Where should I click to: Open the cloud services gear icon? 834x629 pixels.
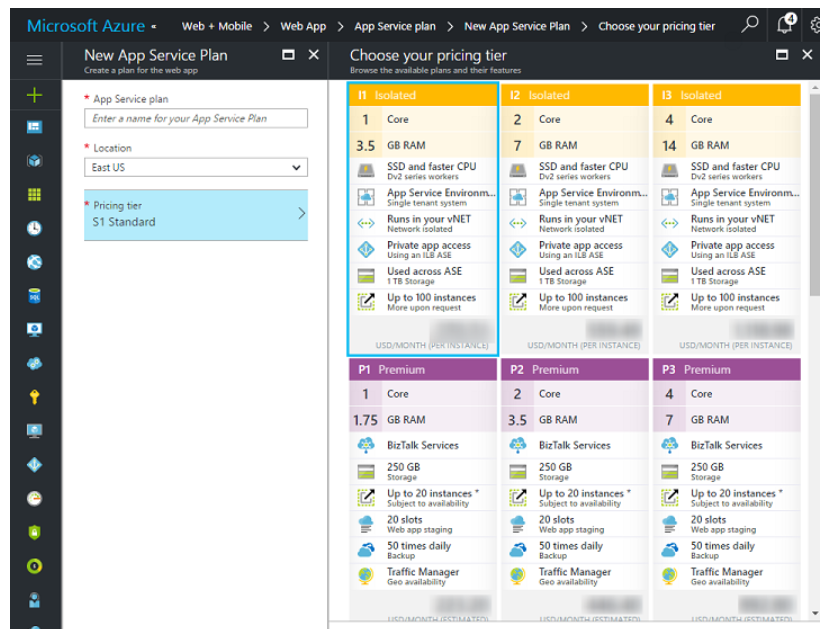click(x=35, y=364)
